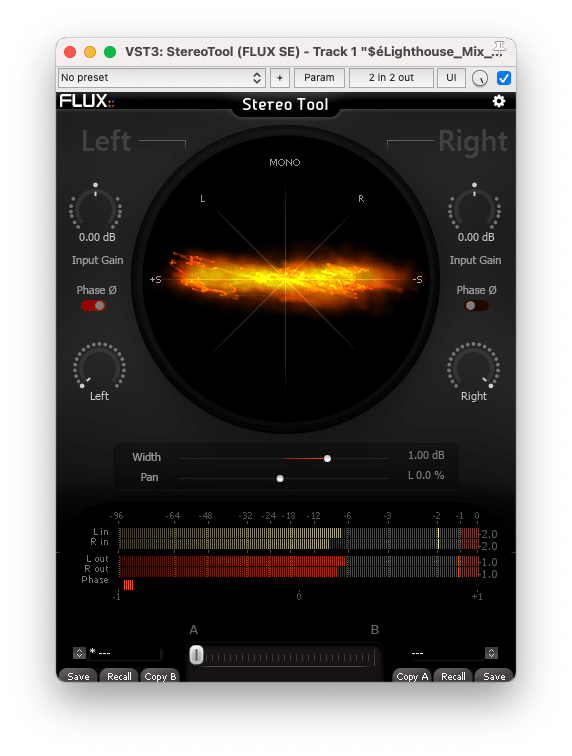This screenshot has width=572, height=756.
Task: Open the No preset dropdown
Action: [x=162, y=78]
